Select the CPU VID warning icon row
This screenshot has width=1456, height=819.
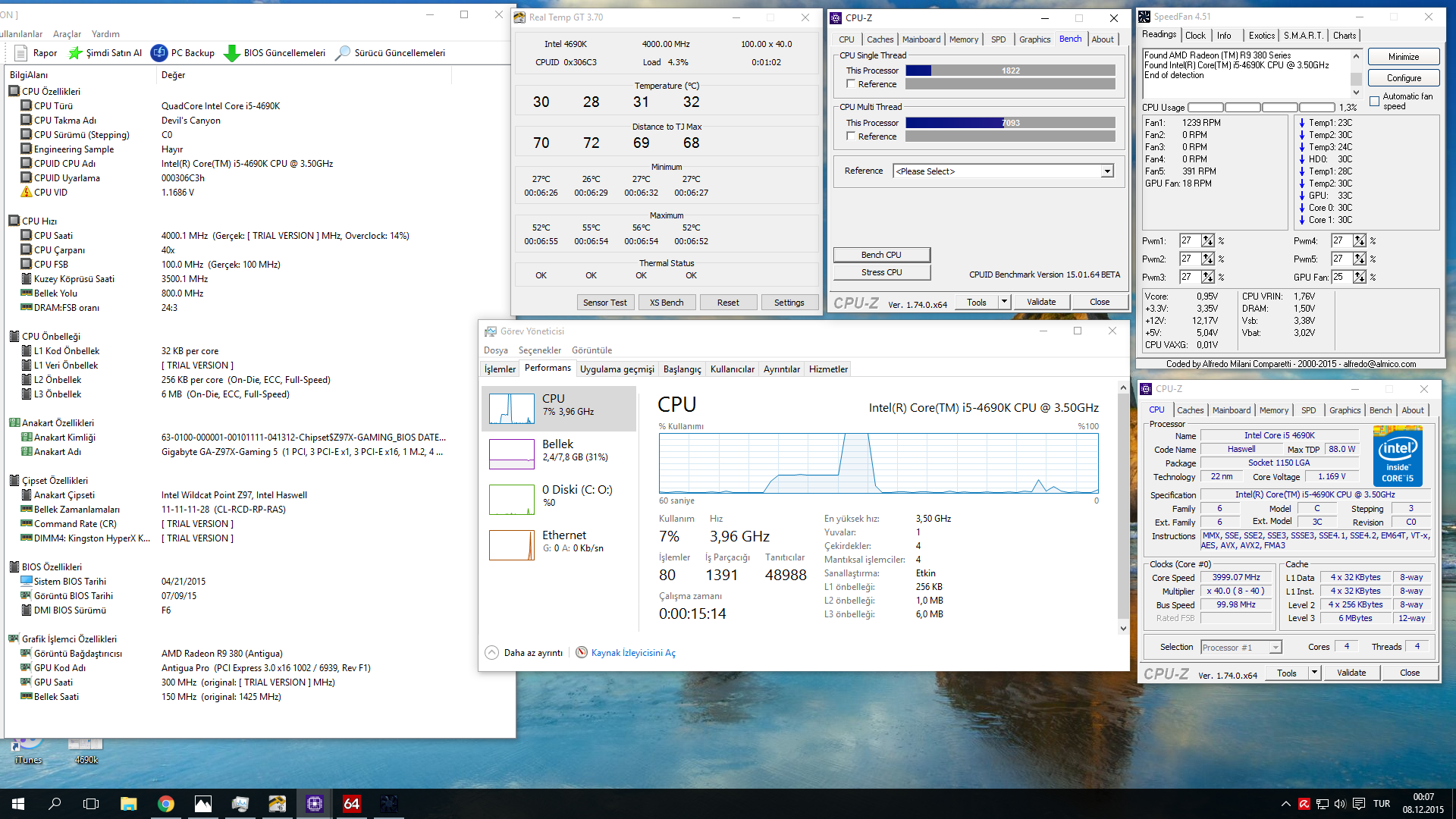coord(27,193)
